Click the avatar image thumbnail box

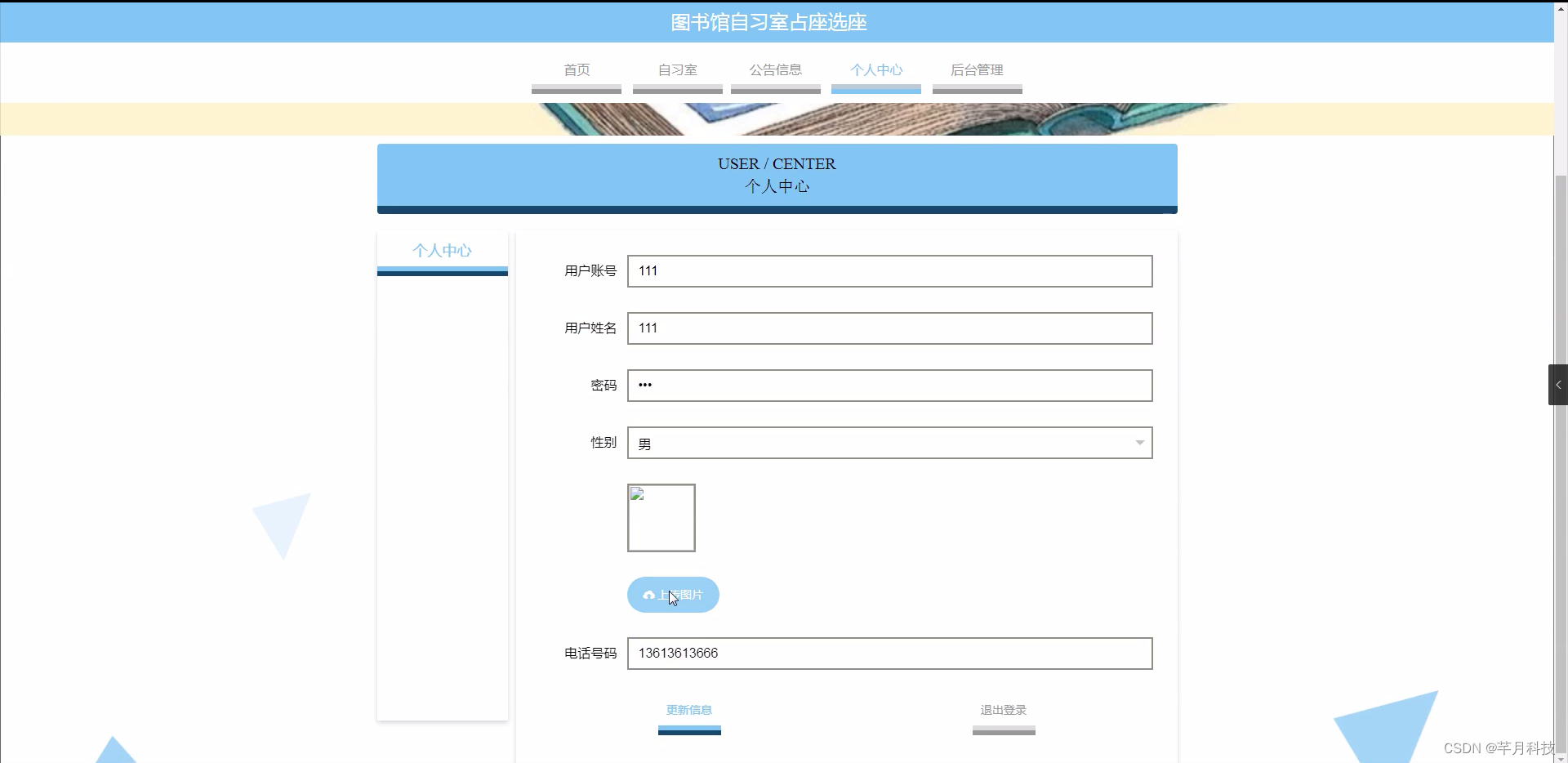(661, 518)
